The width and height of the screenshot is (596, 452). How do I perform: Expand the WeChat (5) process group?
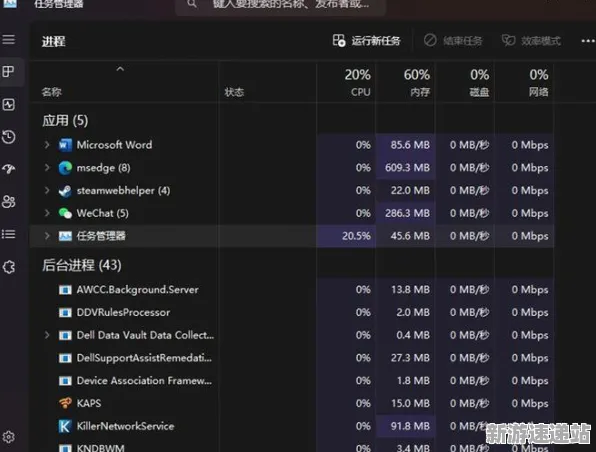click(x=47, y=213)
